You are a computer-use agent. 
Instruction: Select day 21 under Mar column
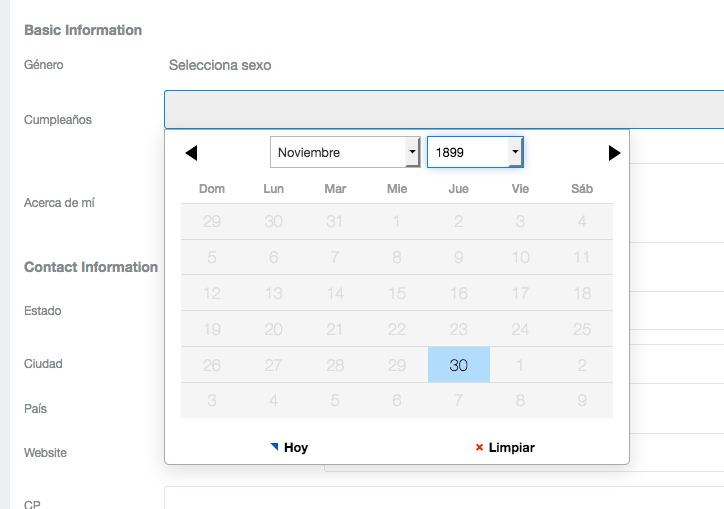click(335, 329)
